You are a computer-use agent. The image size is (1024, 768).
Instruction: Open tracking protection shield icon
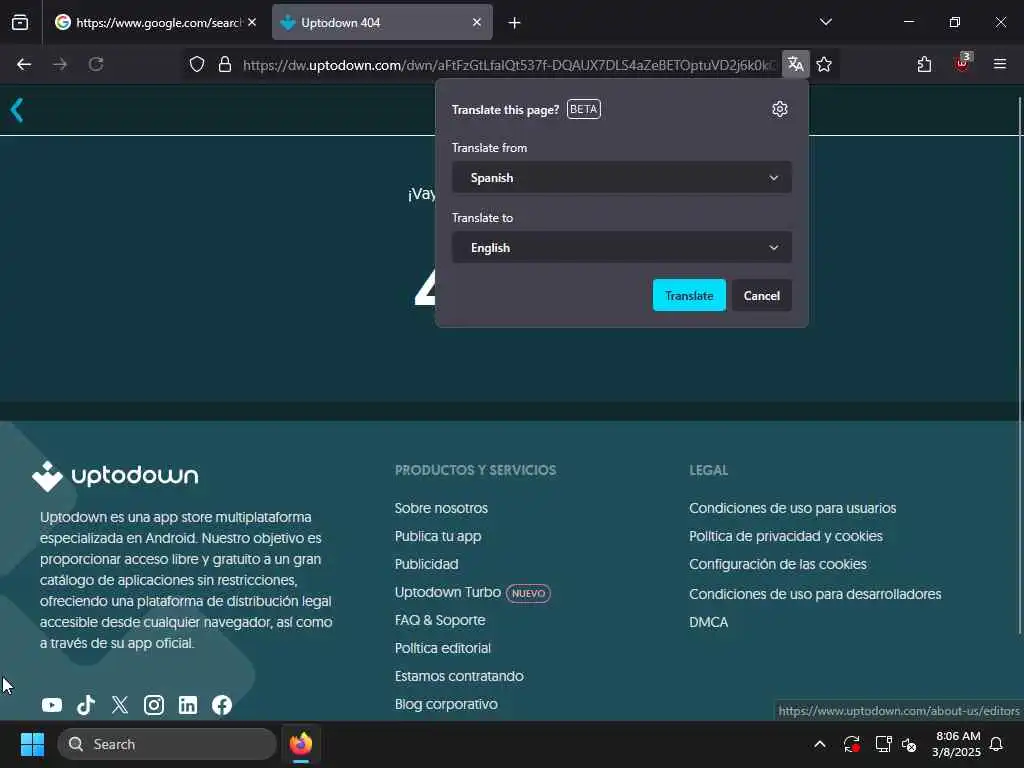197,65
